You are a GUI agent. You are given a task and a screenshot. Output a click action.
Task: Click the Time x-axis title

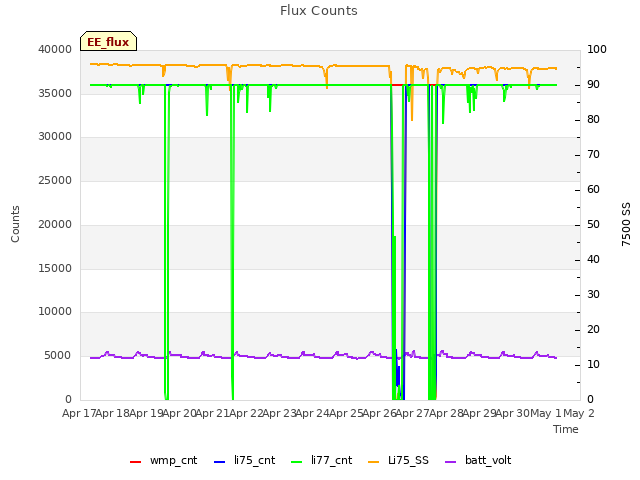coord(566,429)
